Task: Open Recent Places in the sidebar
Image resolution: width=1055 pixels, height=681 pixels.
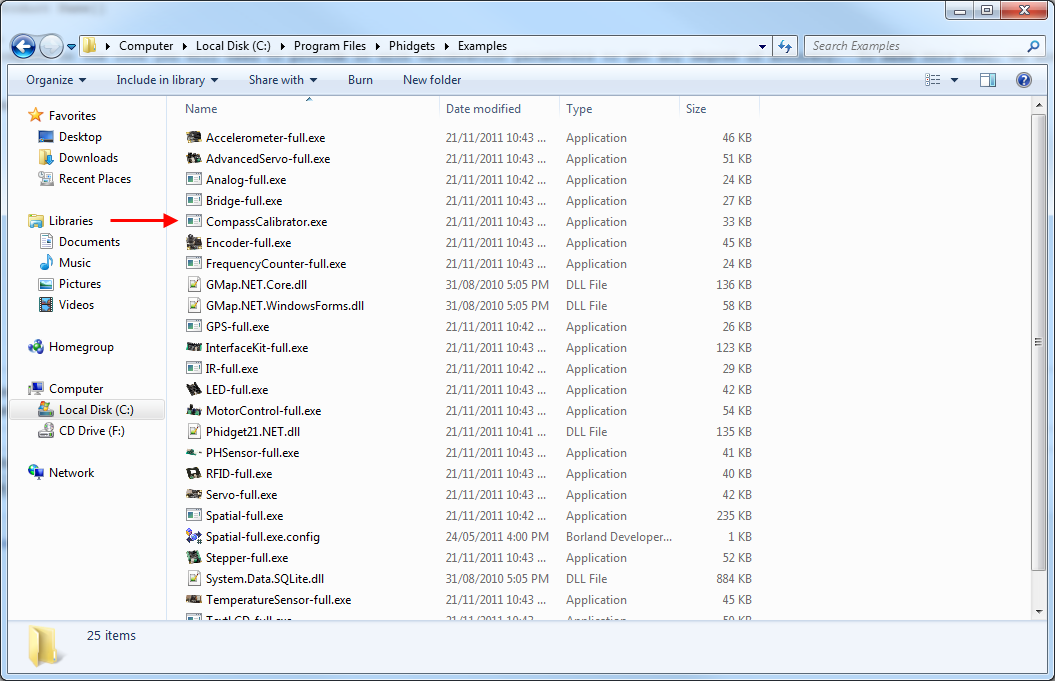Action: tap(95, 179)
